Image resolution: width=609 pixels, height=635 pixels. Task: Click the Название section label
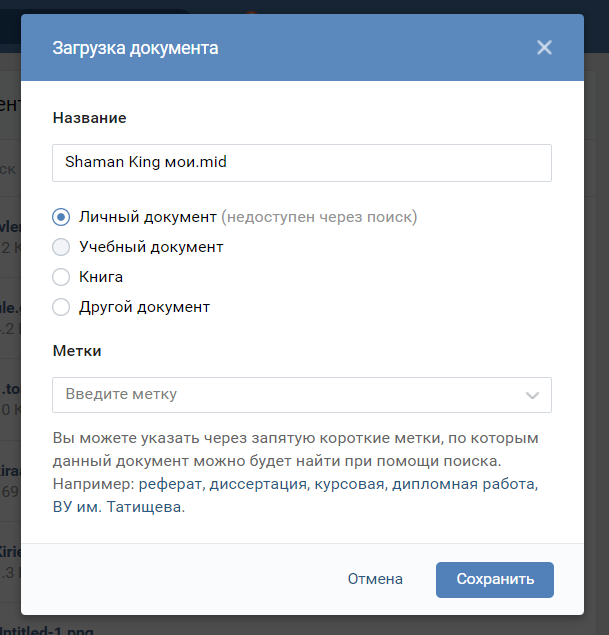tap(89, 118)
